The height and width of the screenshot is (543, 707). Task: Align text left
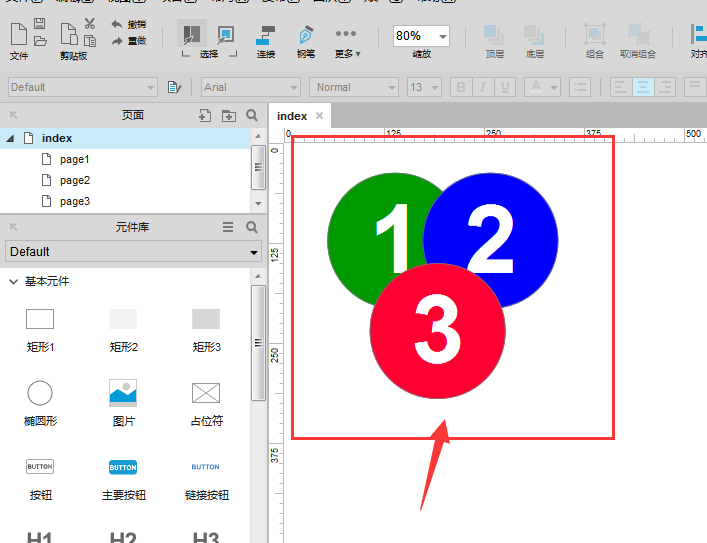click(x=621, y=87)
